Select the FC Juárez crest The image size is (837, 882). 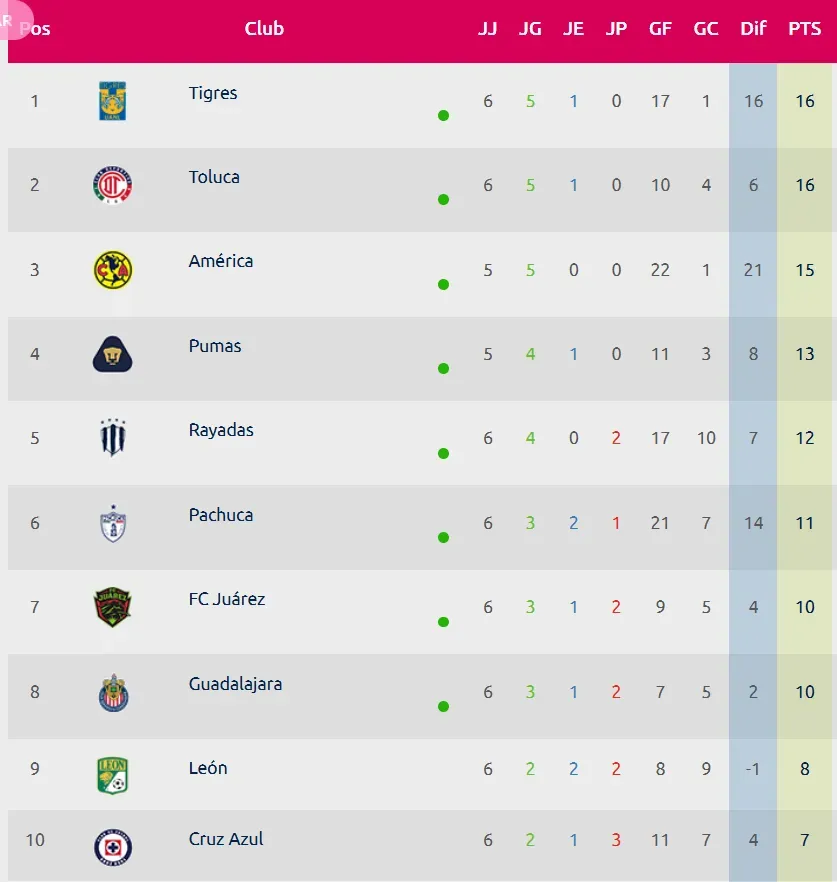point(112,608)
